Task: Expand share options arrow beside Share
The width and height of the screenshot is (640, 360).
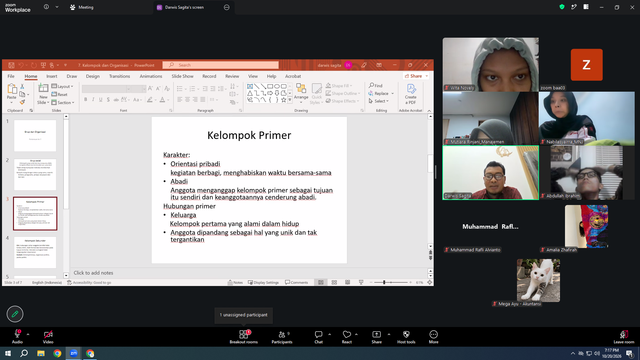Action: point(388,334)
